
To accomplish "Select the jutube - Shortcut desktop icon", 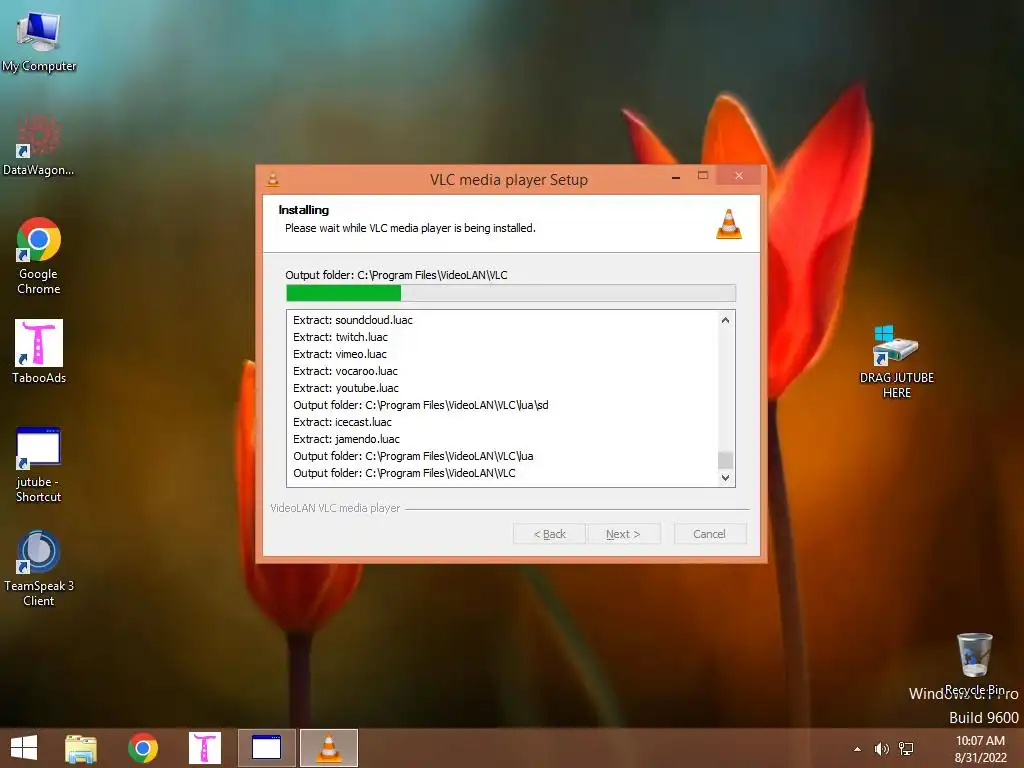I will click(39, 465).
